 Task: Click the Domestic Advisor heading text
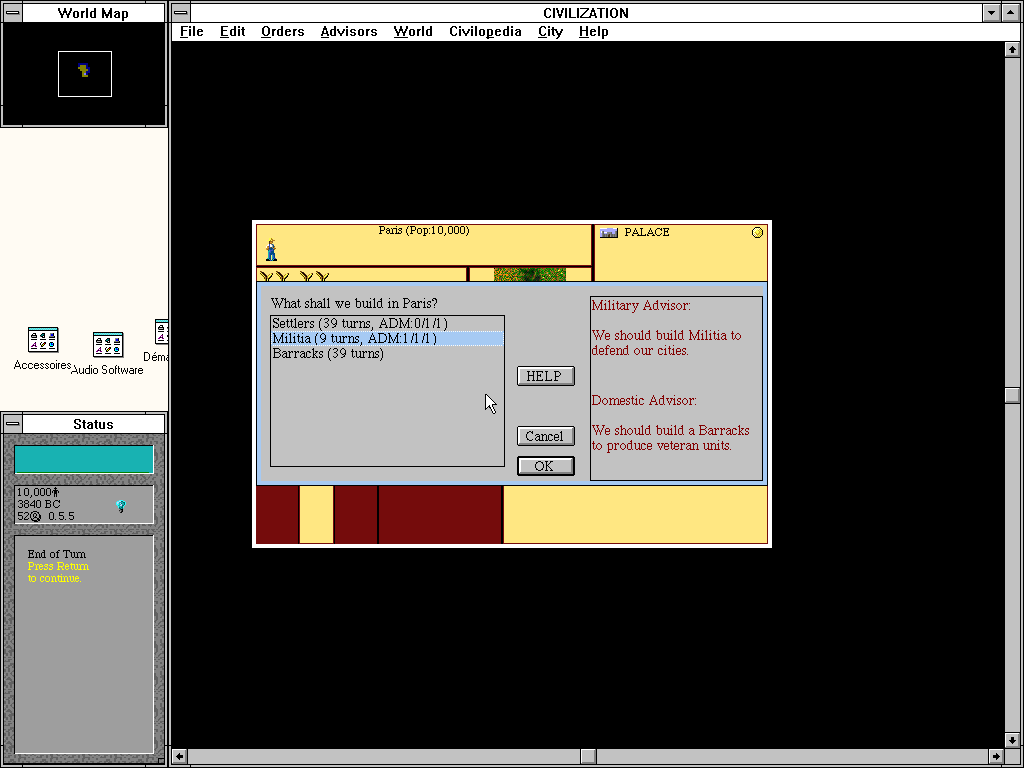(644, 400)
